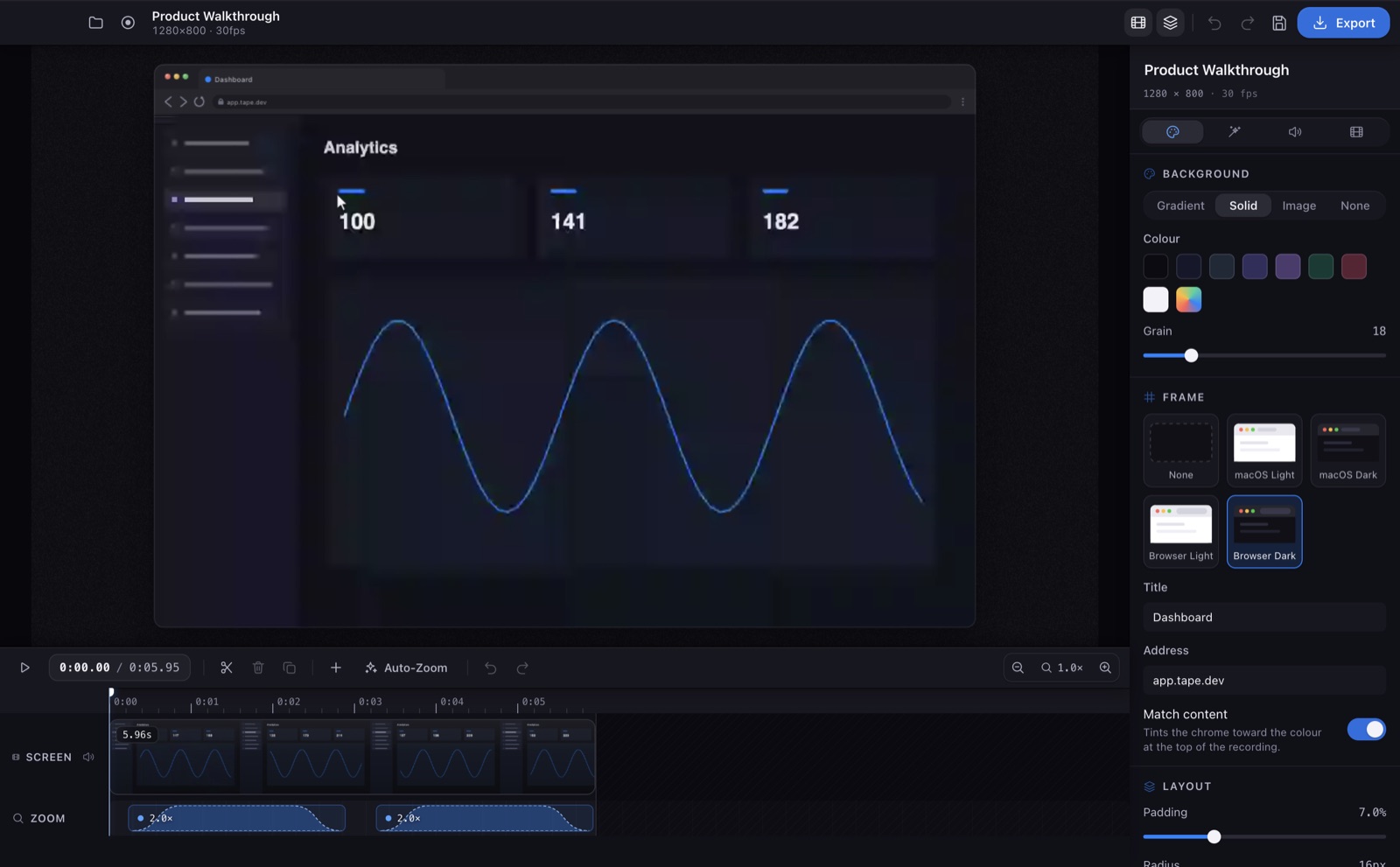1400x867 pixels.
Task: Select Image background type
Action: 1298,206
